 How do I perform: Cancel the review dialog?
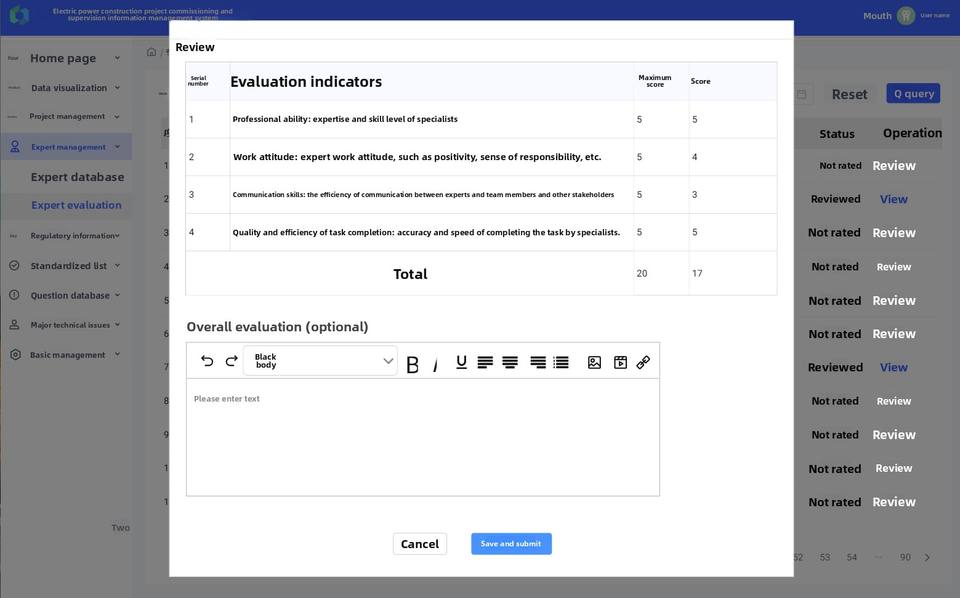click(419, 544)
